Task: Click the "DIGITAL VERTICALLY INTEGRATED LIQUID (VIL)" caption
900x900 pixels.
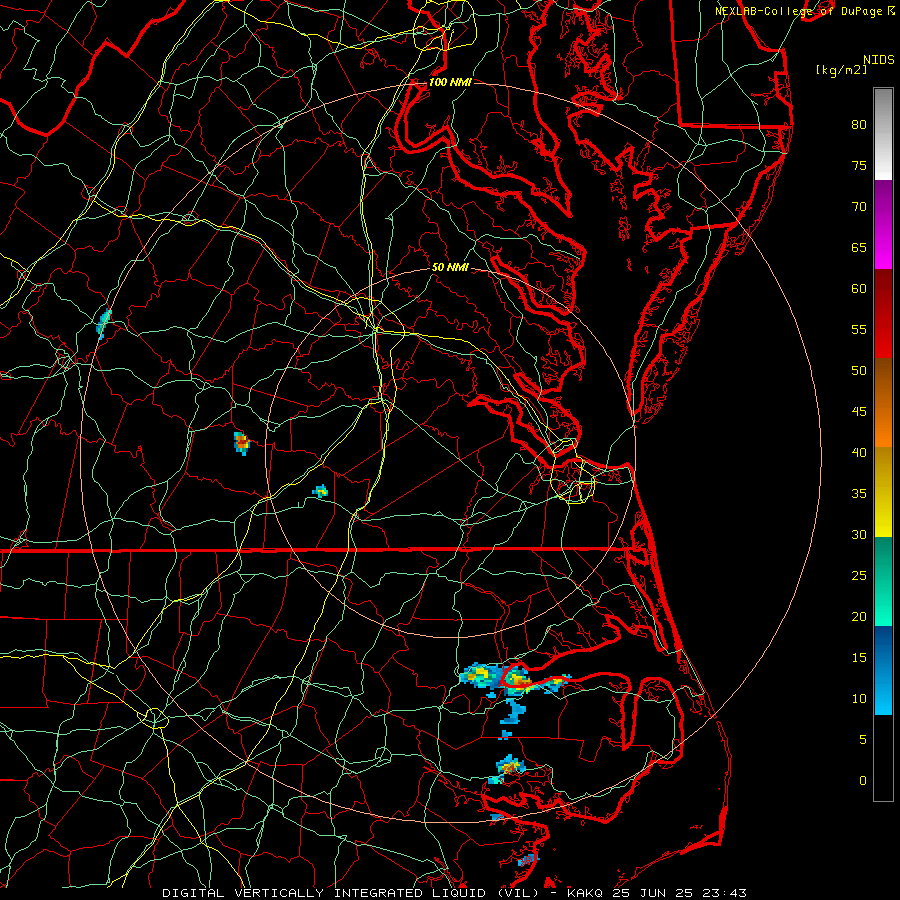Action: [x=349, y=893]
